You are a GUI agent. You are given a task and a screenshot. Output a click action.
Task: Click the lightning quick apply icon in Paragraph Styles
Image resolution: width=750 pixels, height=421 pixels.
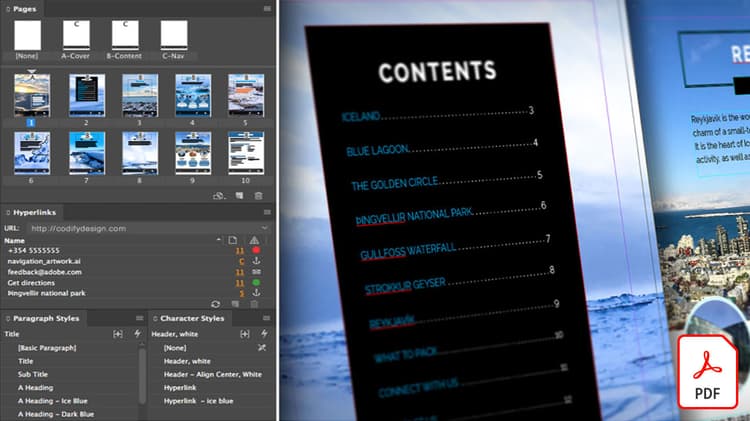tap(137, 333)
